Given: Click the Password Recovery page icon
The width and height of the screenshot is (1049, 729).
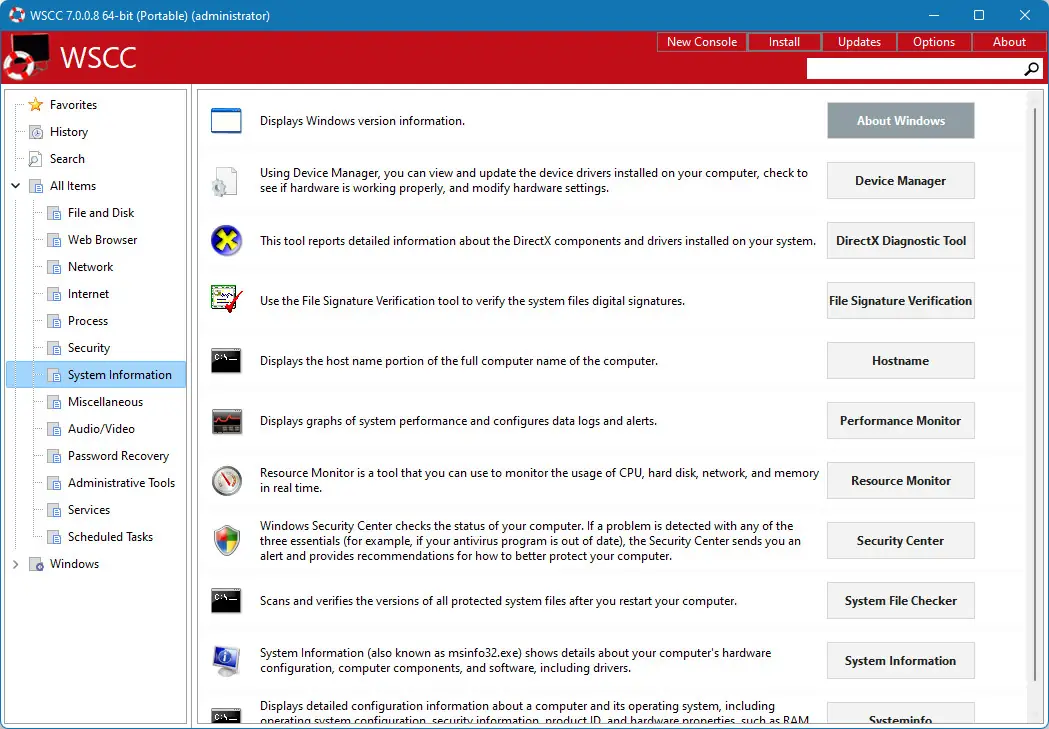Looking at the screenshot, I should click(54, 456).
